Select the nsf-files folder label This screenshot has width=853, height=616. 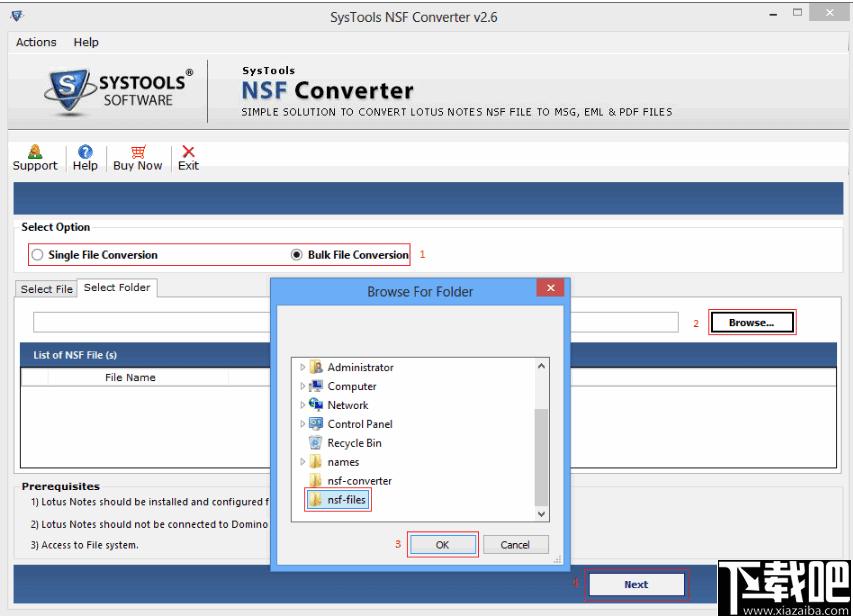[x=347, y=500]
